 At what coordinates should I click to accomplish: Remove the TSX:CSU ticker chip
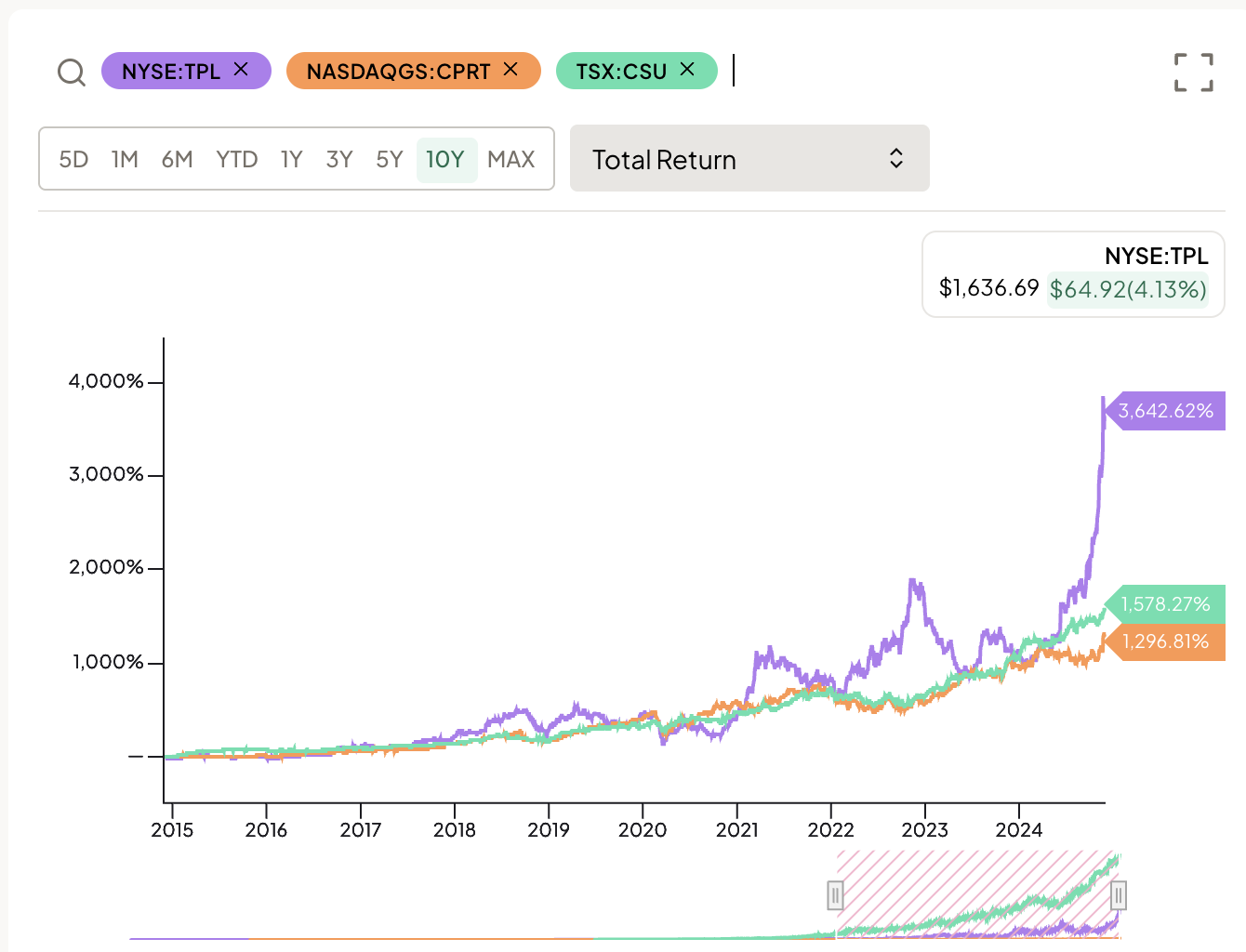click(x=687, y=69)
